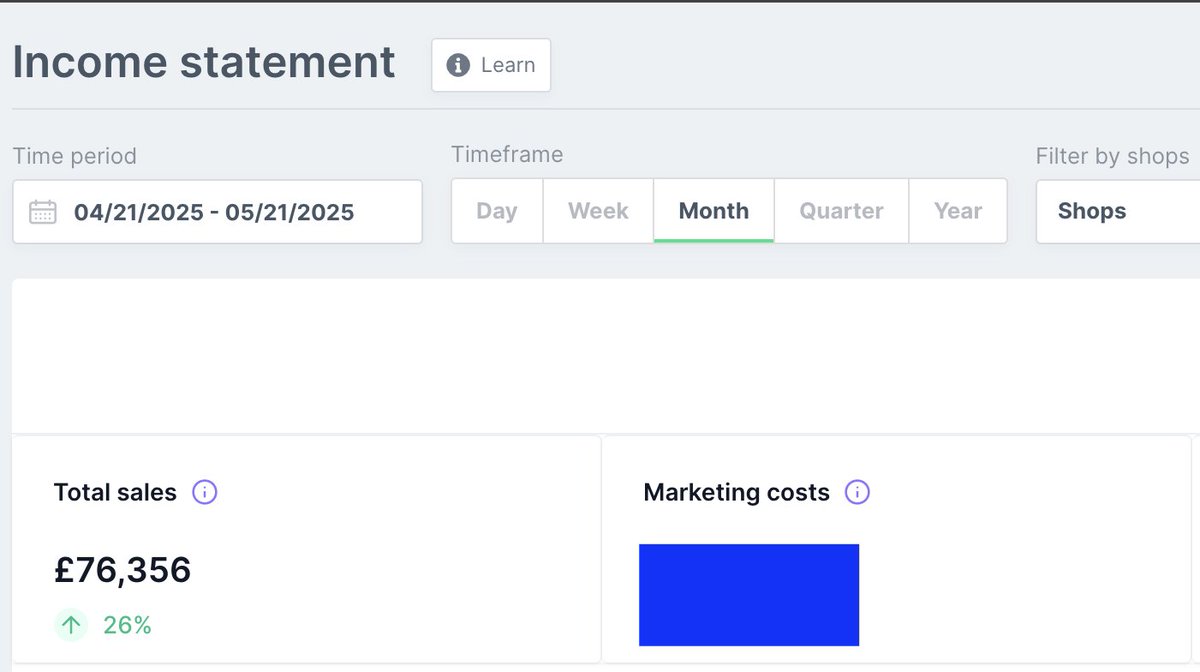Click the £76,356 total sales value
The height and width of the screenshot is (672, 1200).
tap(122, 570)
